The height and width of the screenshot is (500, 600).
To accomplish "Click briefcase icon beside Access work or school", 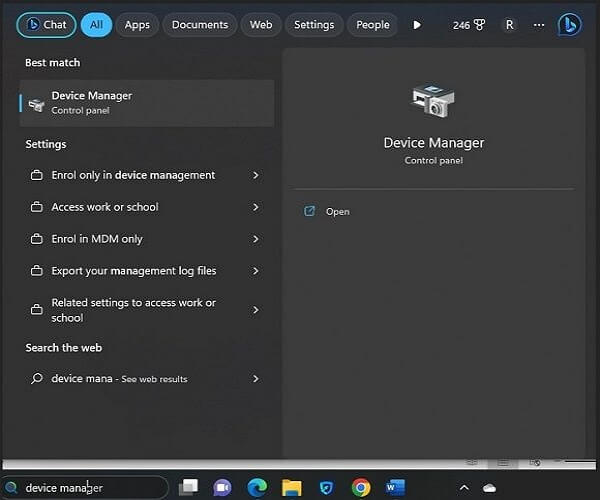I will point(37,207).
